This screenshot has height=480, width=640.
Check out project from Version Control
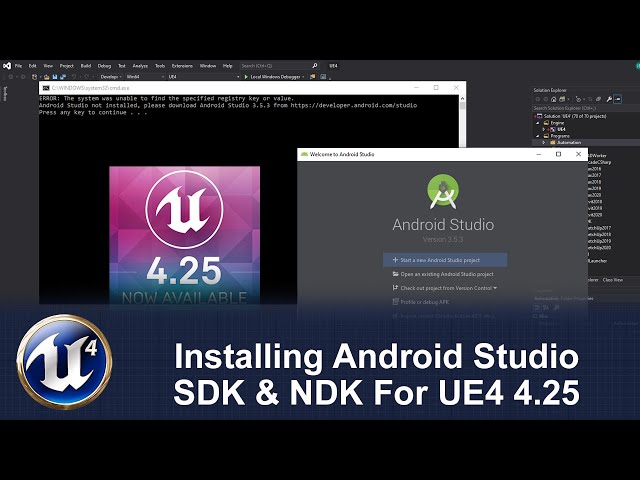[445, 288]
